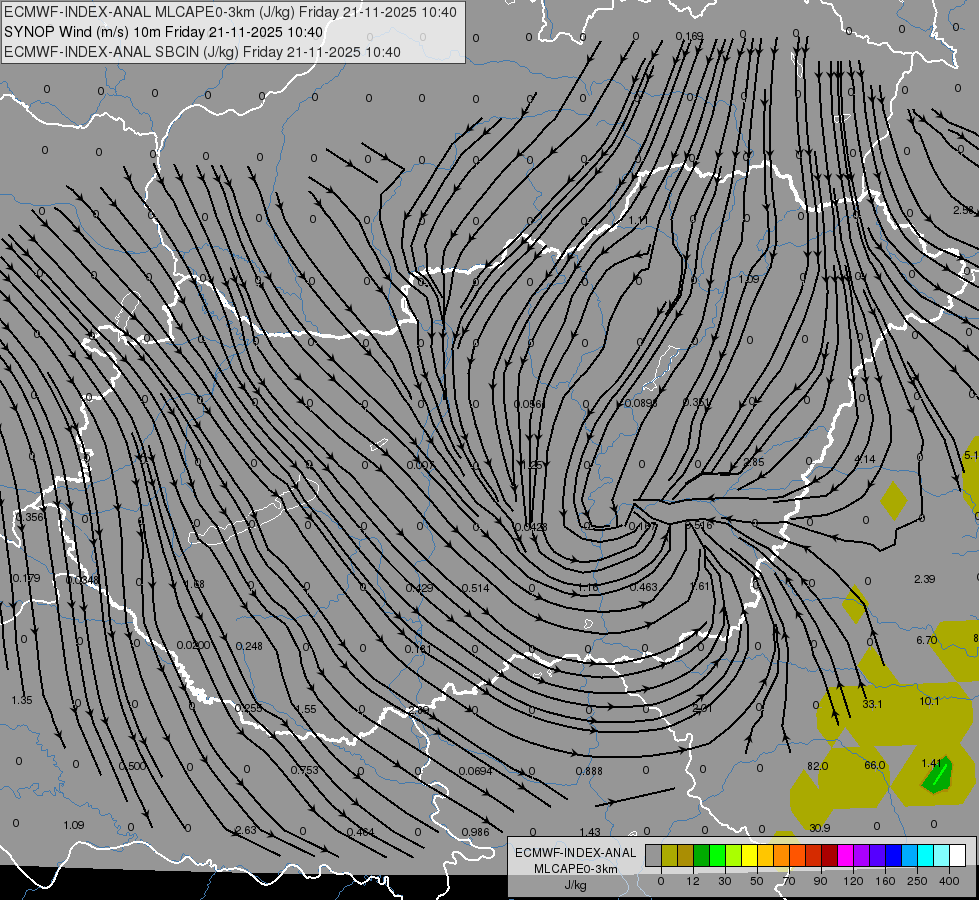Click the map value 82.0
This screenshot has height=900, width=979.
(817, 766)
